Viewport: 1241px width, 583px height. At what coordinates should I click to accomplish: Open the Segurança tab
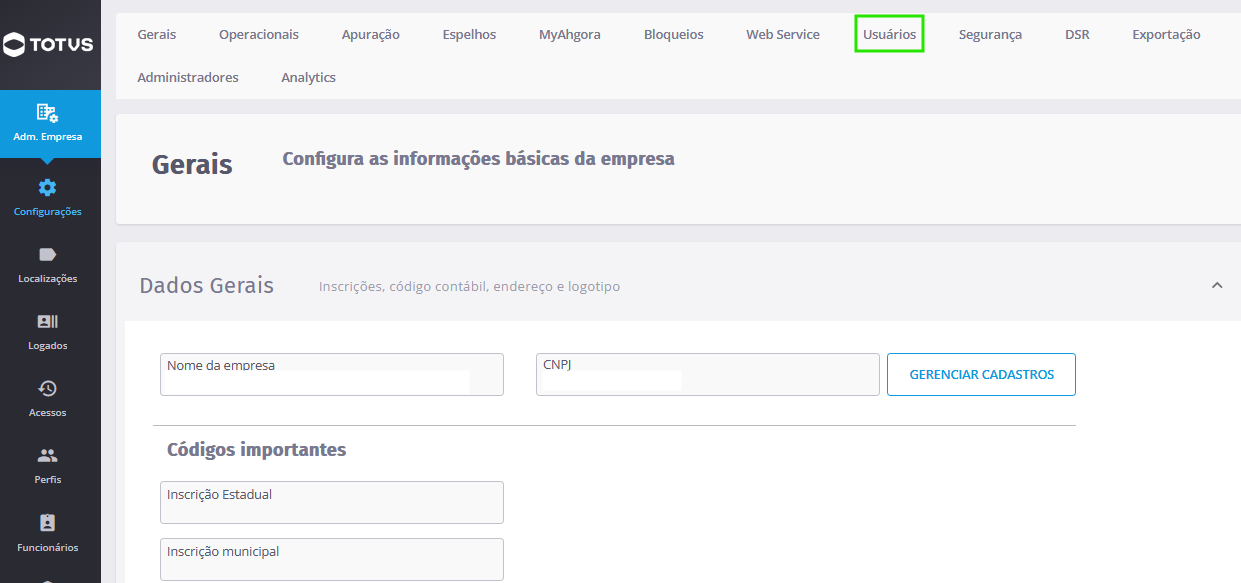click(x=990, y=34)
